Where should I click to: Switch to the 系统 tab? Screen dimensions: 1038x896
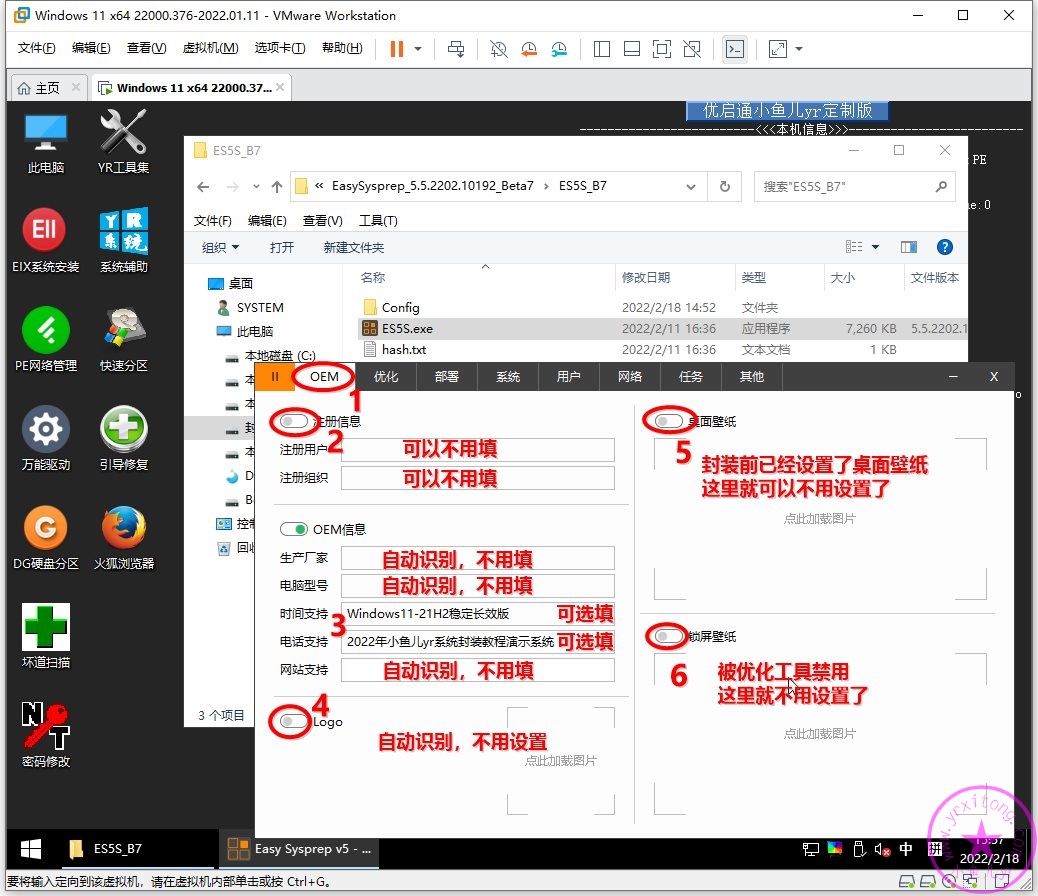coord(508,377)
